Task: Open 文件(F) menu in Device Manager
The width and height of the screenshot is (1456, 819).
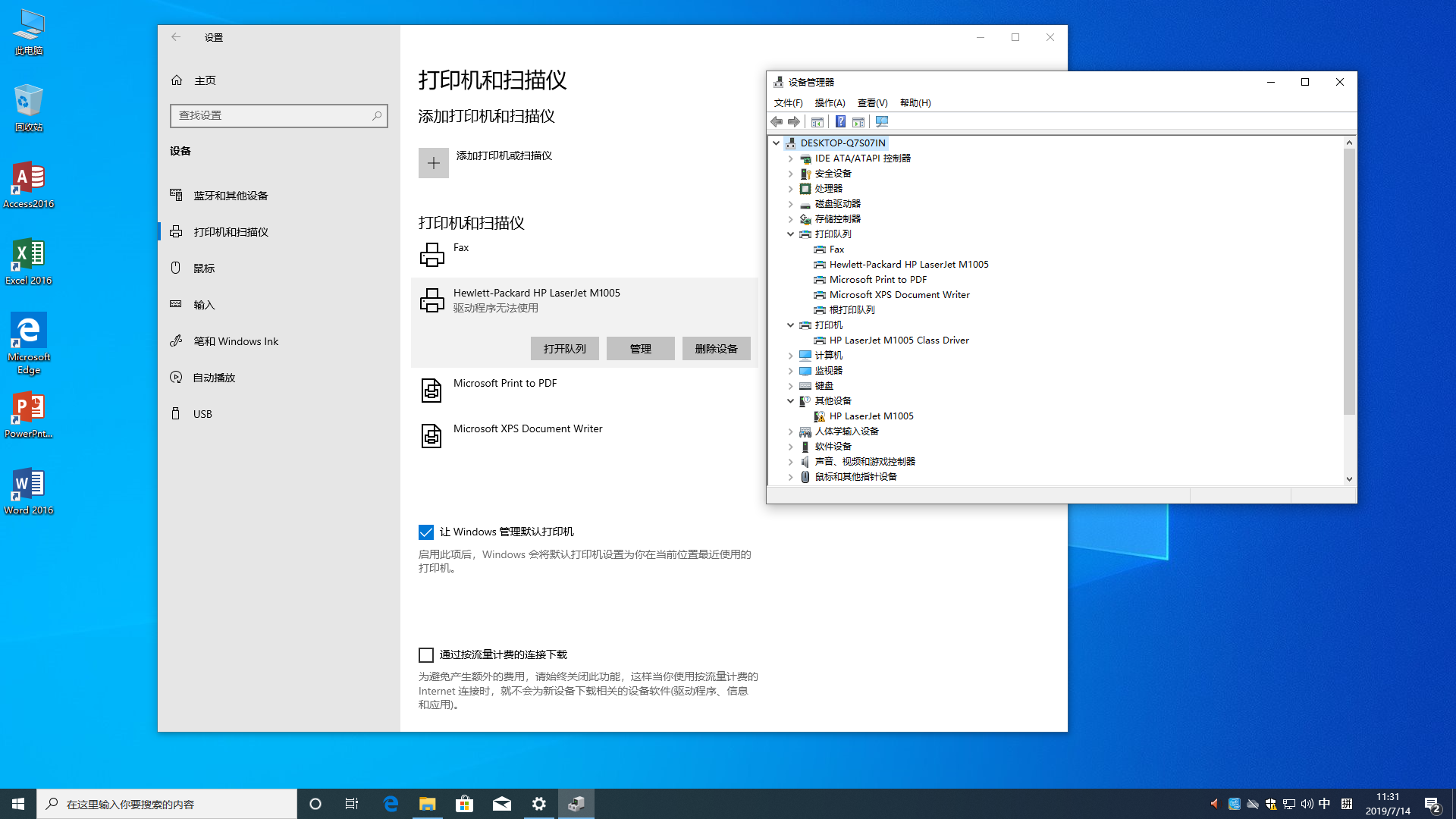Action: [788, 103]
